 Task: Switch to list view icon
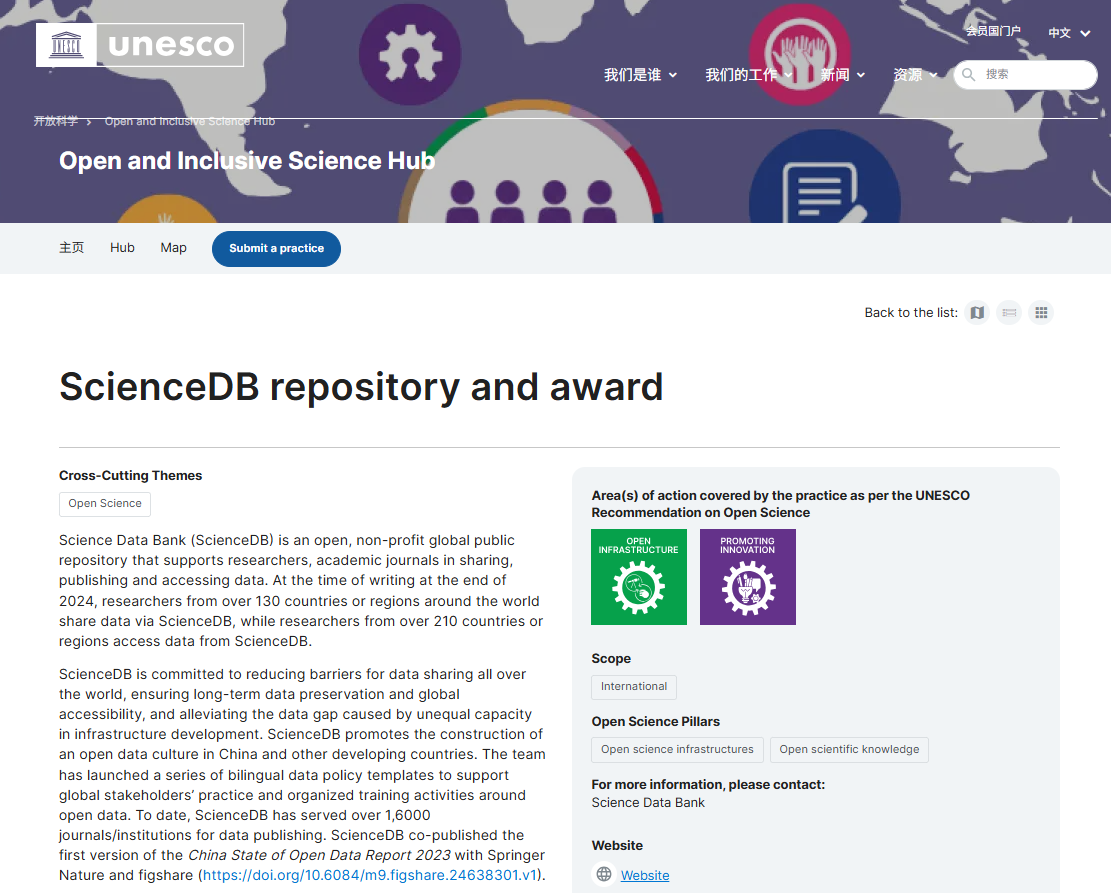(1009, 313)
